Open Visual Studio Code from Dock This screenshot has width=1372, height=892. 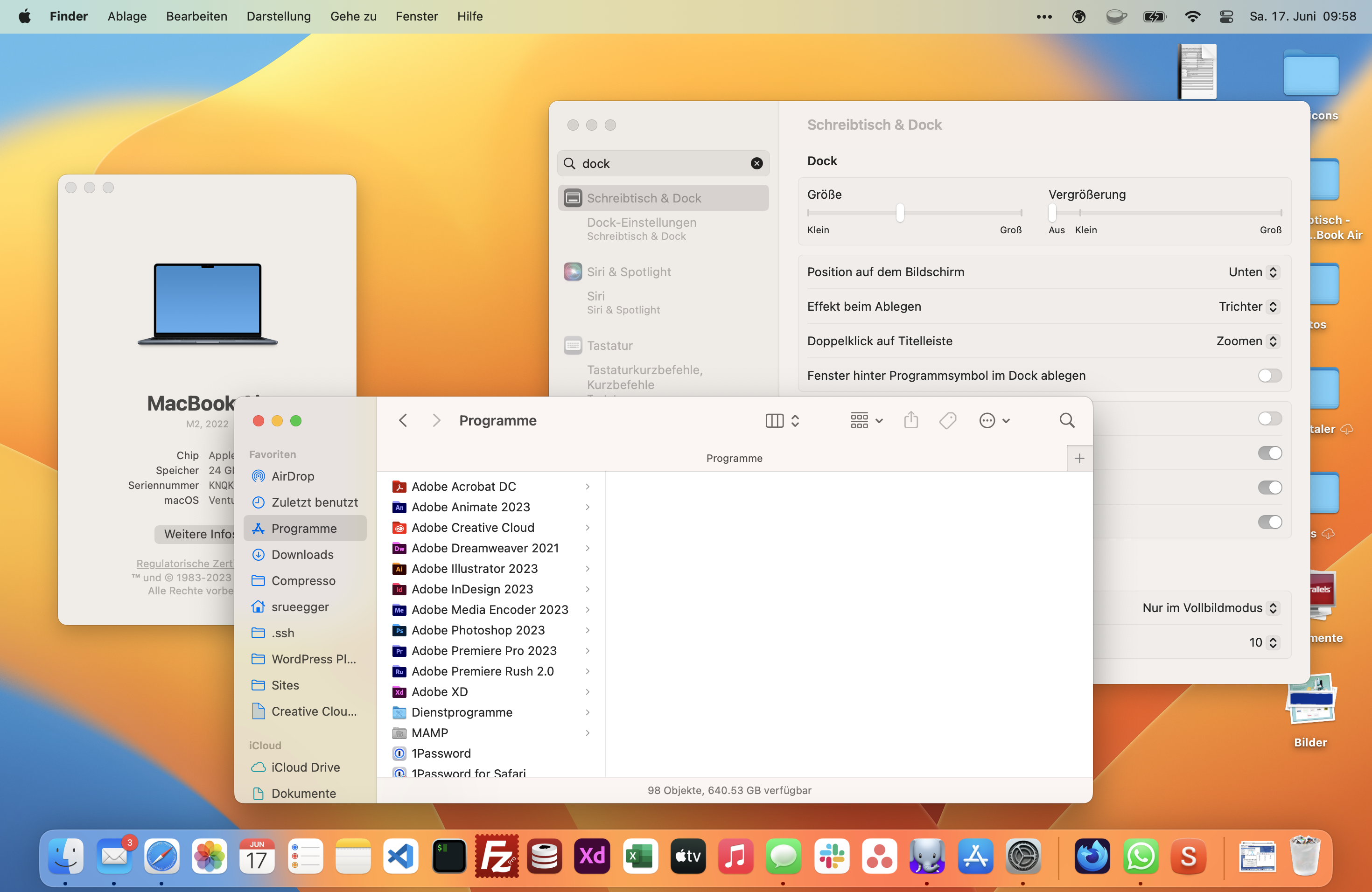401,856
